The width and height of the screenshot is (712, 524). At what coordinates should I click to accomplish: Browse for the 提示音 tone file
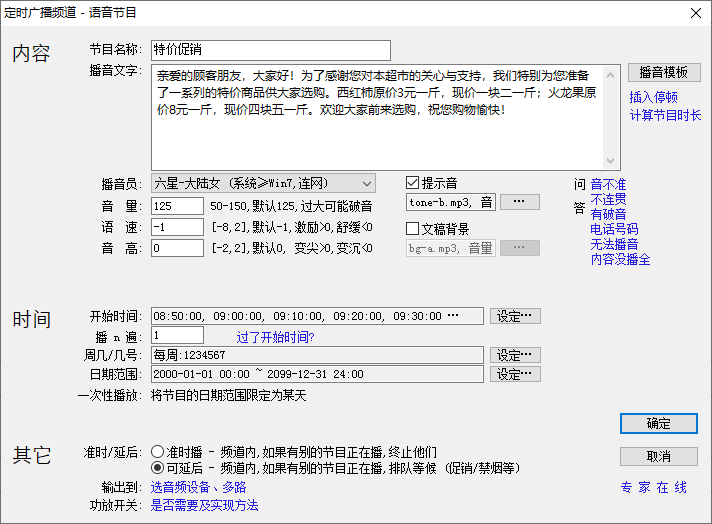519,202
